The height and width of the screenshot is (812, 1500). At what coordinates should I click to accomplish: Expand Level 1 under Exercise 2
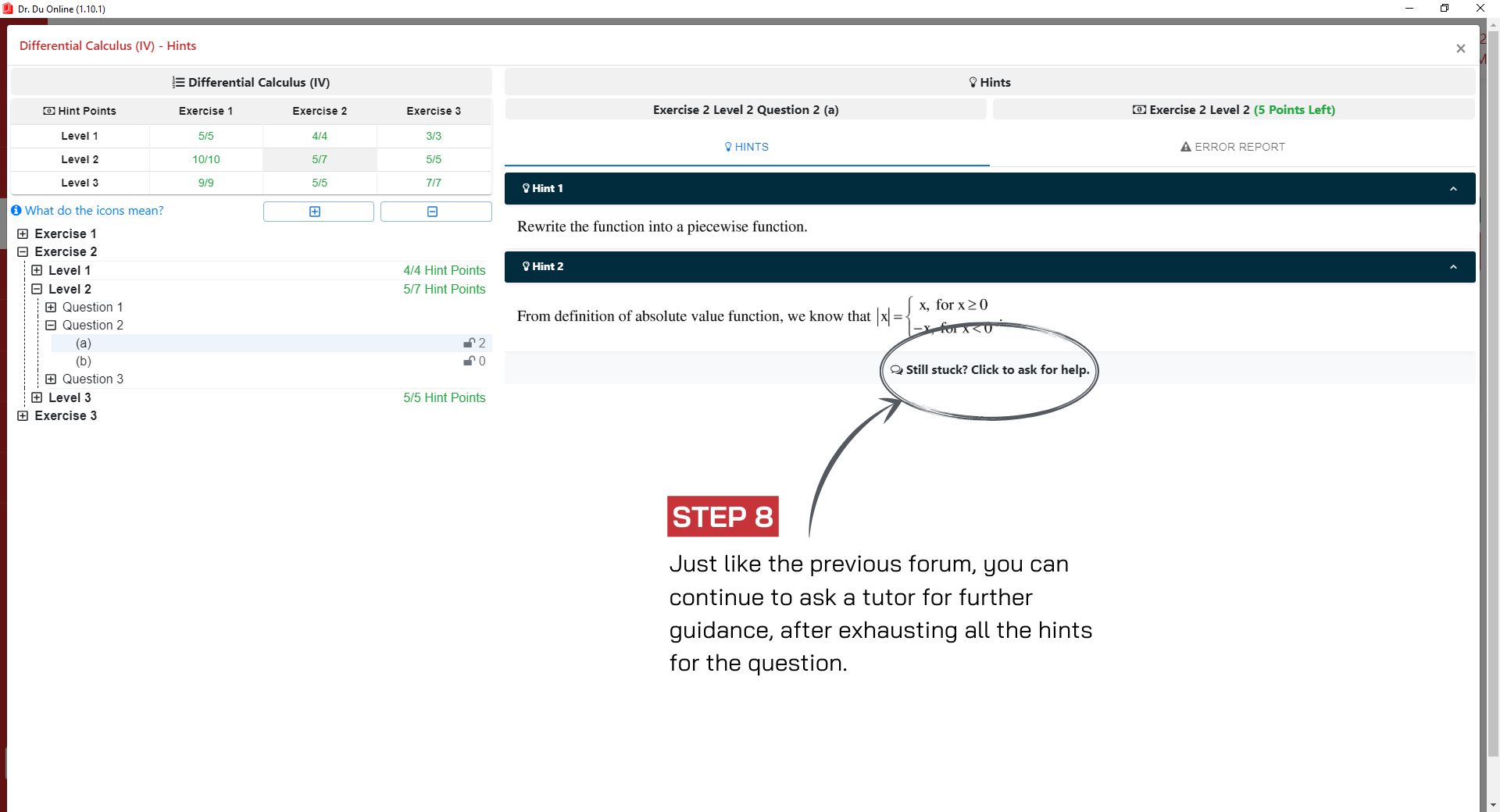tap(37, 270)
